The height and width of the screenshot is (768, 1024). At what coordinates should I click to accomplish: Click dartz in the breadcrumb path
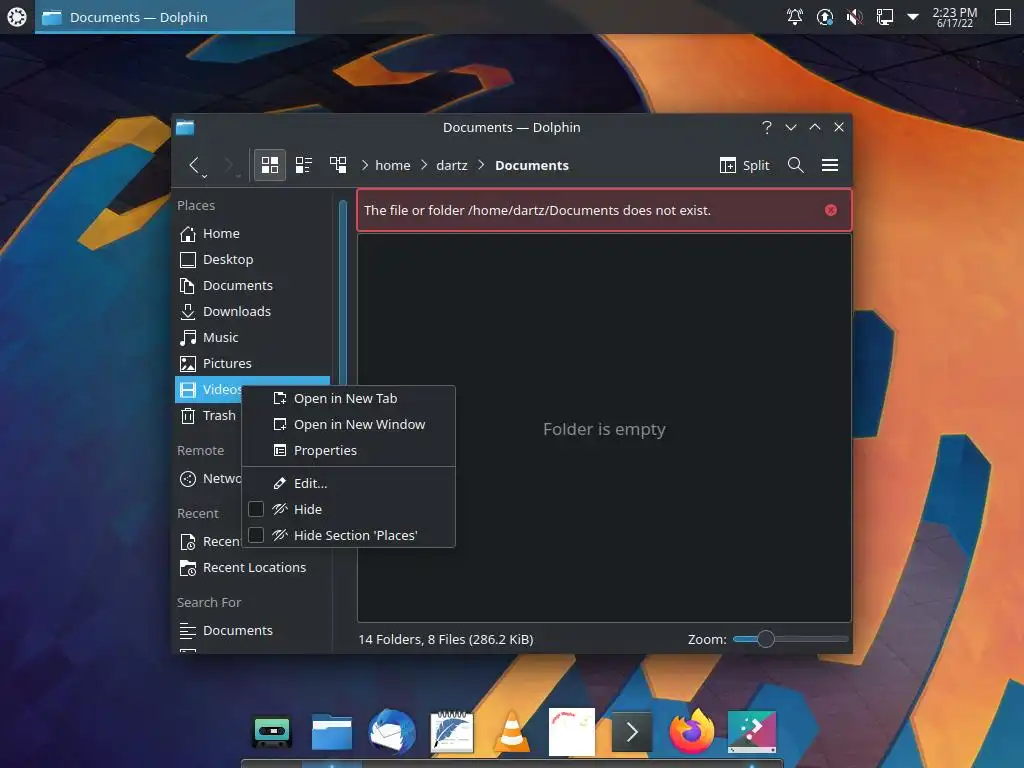[452, 165]
